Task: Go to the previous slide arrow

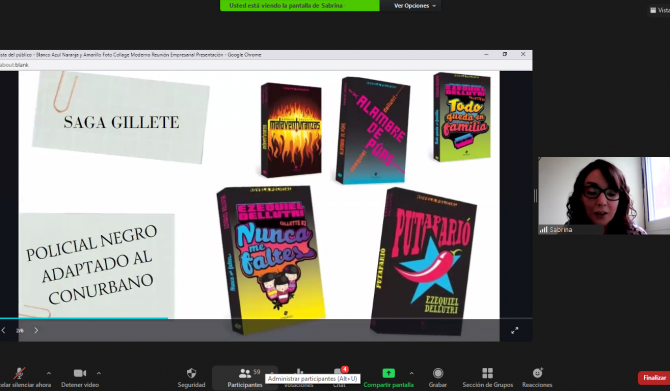Action: [x=3, y=330]
